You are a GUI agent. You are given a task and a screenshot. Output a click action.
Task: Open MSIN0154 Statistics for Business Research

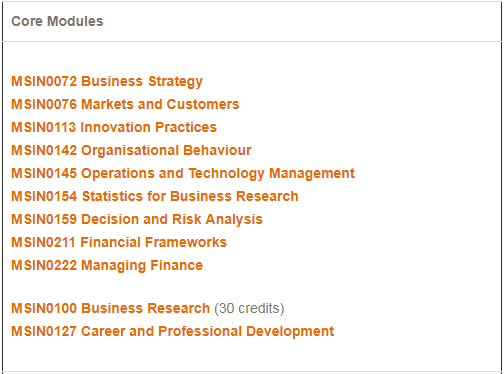click(155, 196)
